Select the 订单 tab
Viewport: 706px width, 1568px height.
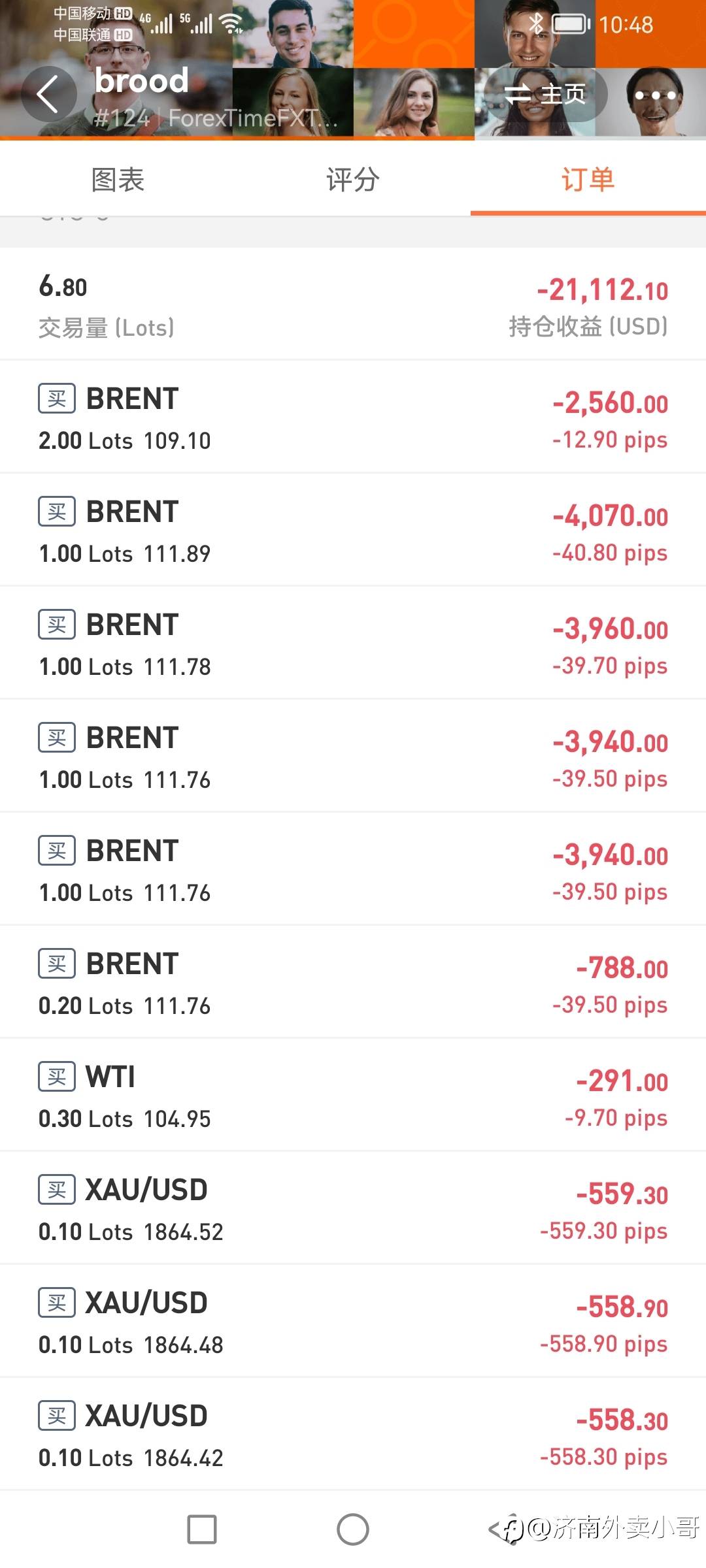coord(588,179)
